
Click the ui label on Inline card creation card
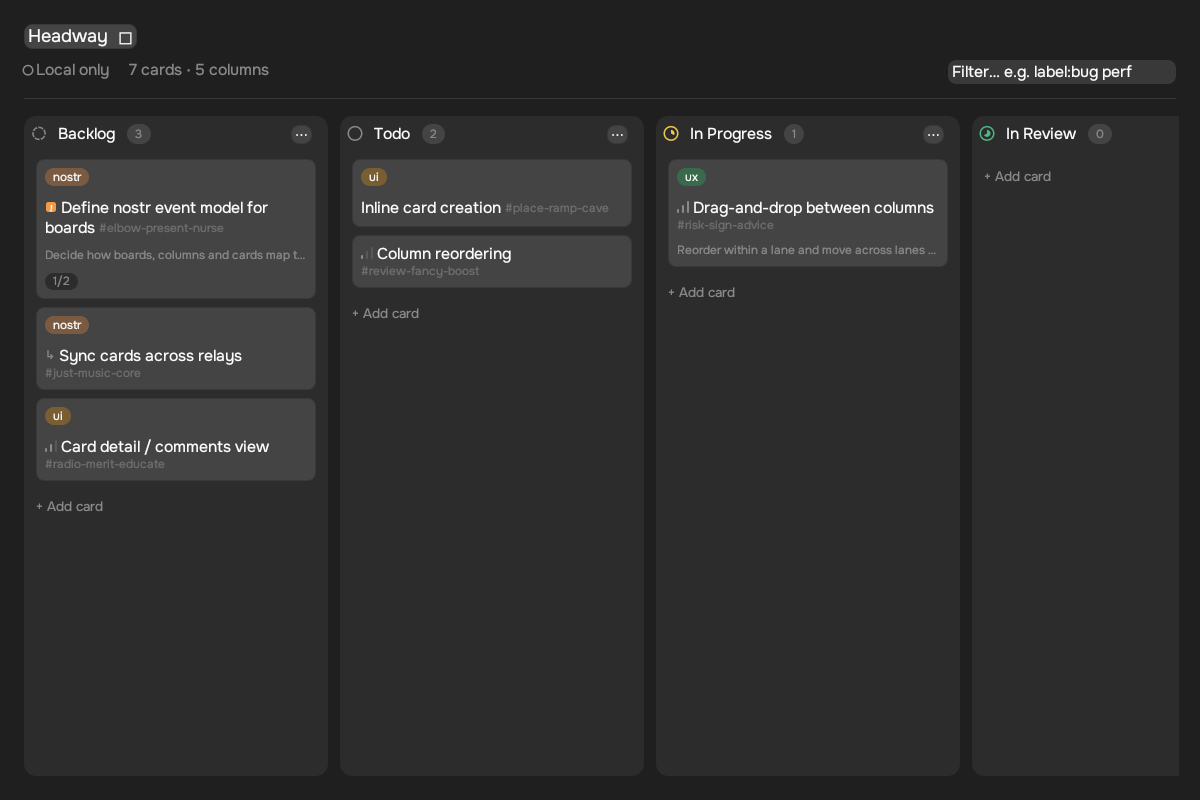pos(374,177)
